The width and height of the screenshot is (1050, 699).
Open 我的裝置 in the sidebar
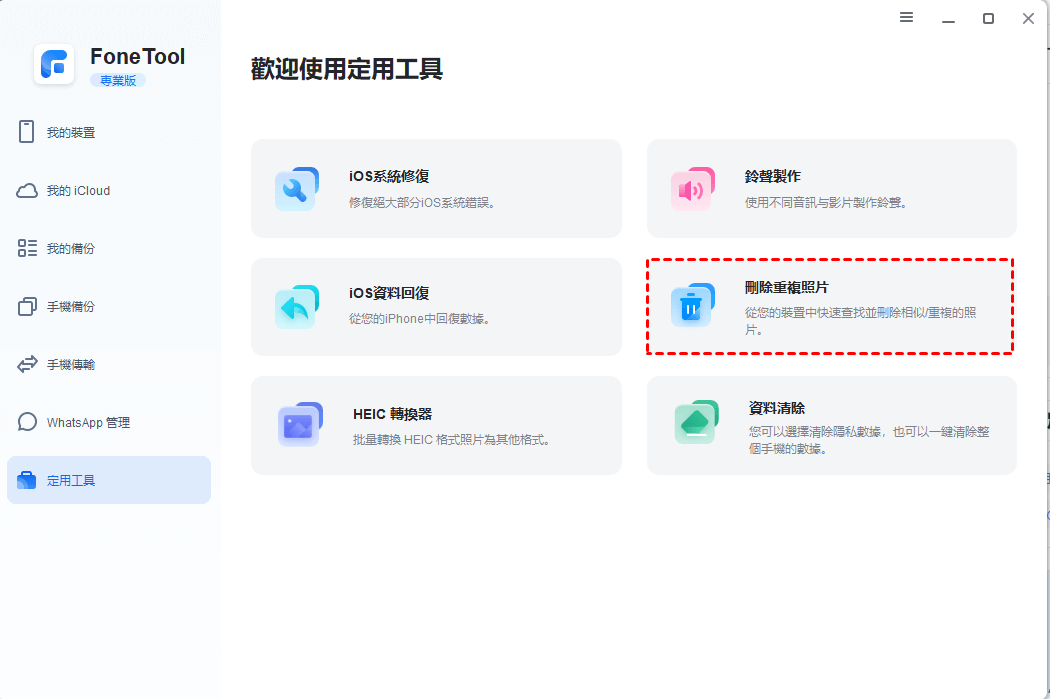(x=71, y=133)
